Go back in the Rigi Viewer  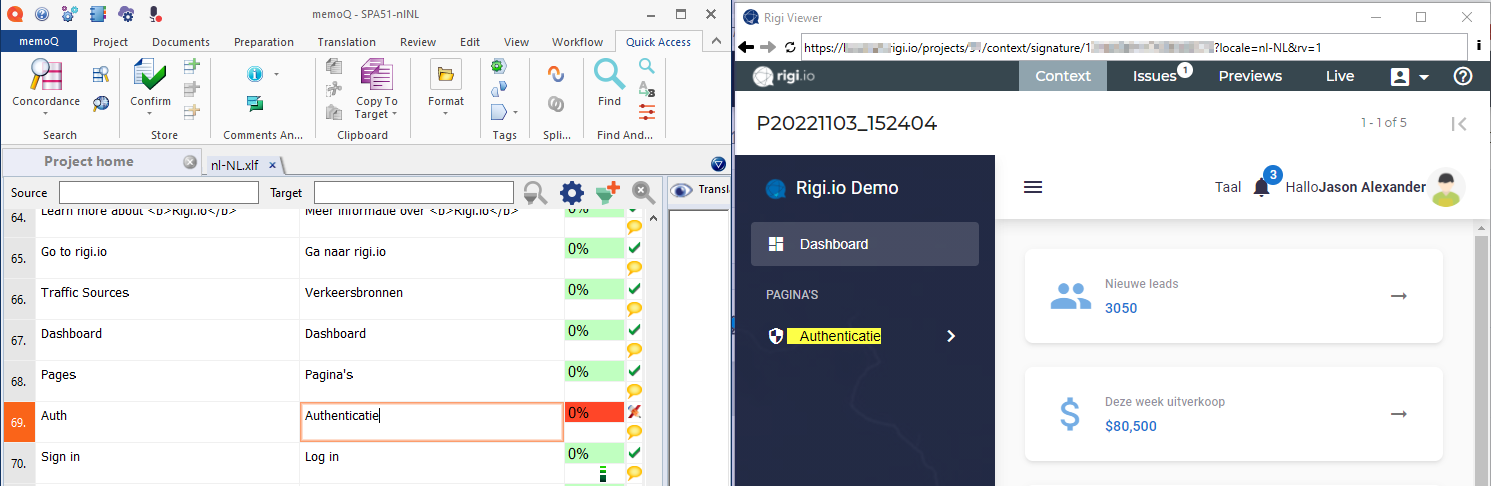coord(746,47)
